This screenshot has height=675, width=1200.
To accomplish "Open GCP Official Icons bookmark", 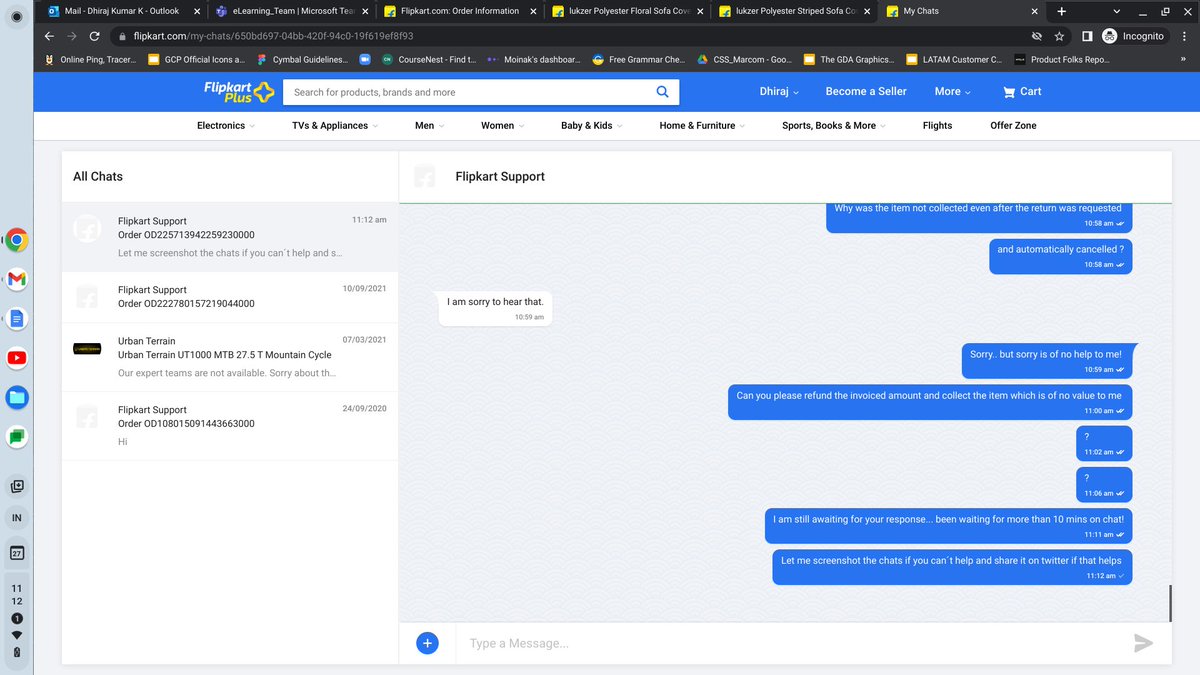I will click(195, 60).
